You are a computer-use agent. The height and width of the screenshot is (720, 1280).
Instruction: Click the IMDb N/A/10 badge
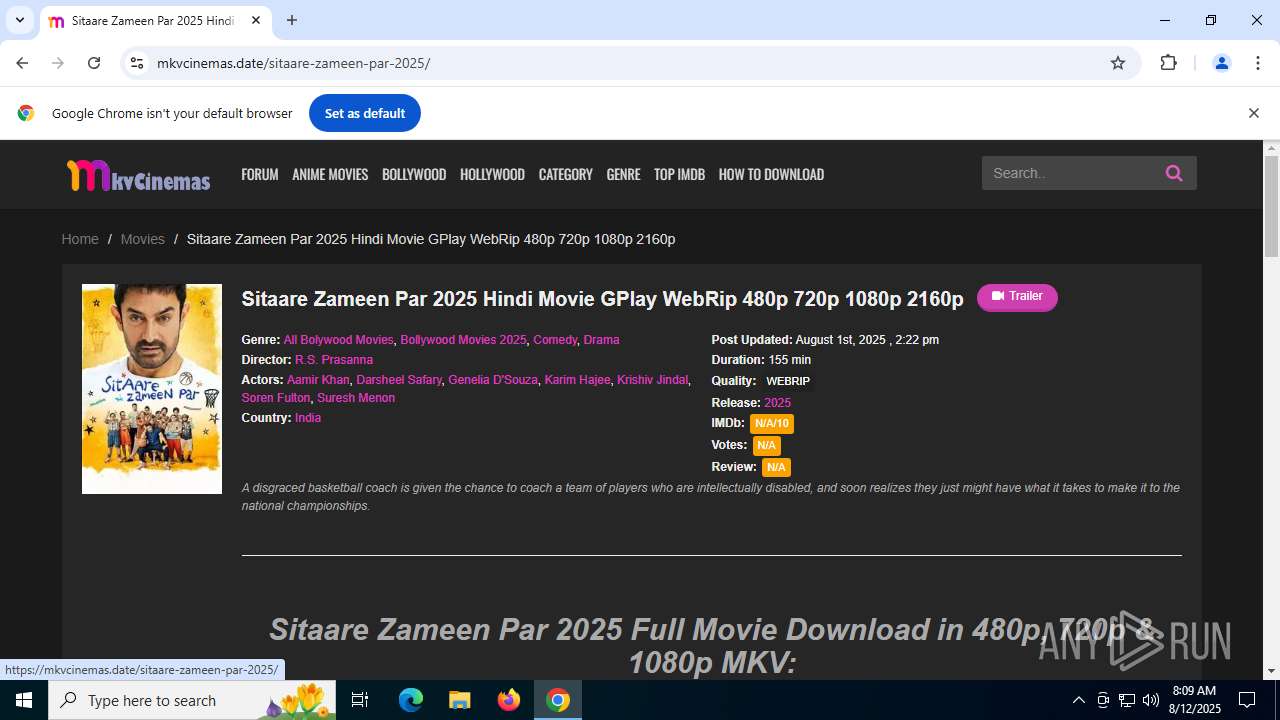click(771, 424)
